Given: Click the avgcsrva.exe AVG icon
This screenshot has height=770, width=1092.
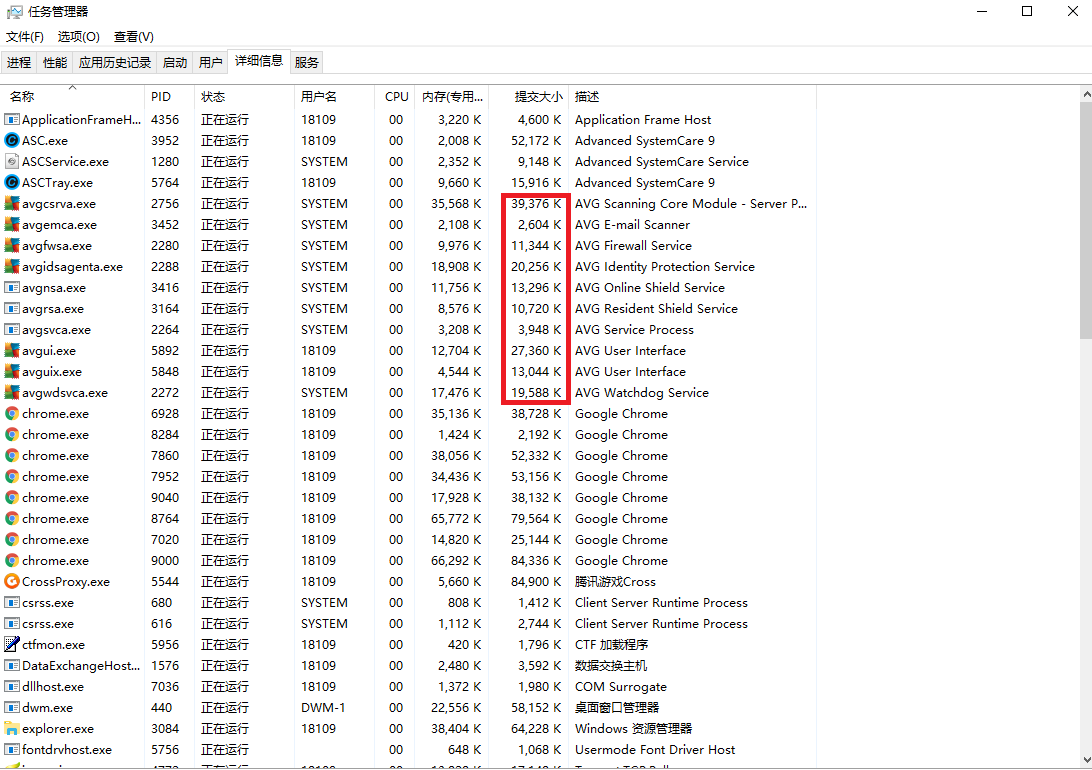Looking at the screenshot, I should [x=12, y=204].
